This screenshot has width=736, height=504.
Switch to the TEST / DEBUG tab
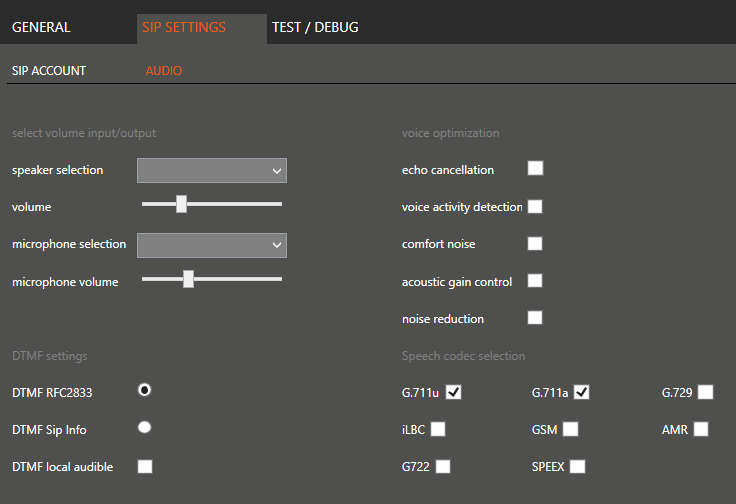(315, 27)
